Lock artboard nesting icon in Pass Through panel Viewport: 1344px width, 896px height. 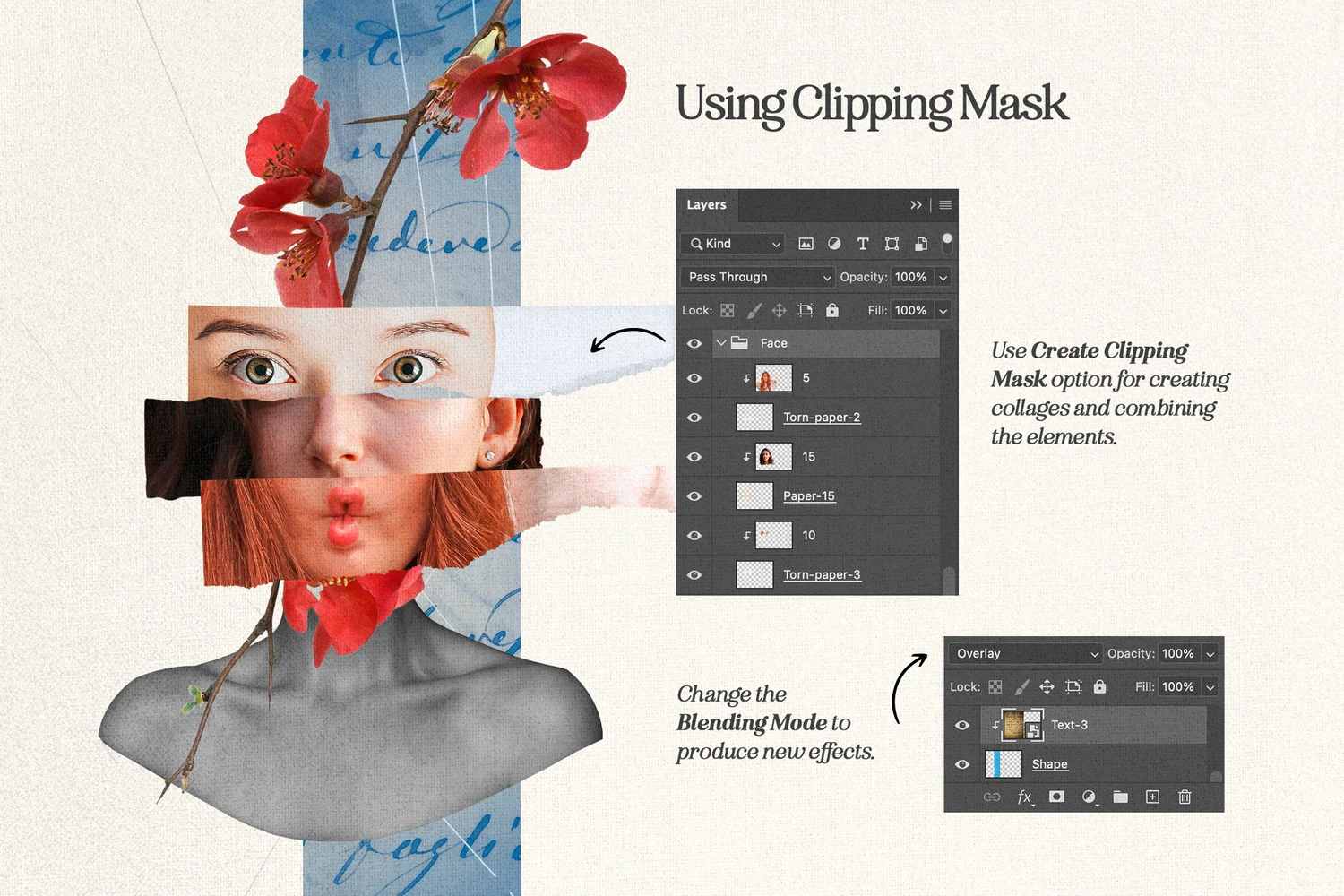click(x=806, y=310)
